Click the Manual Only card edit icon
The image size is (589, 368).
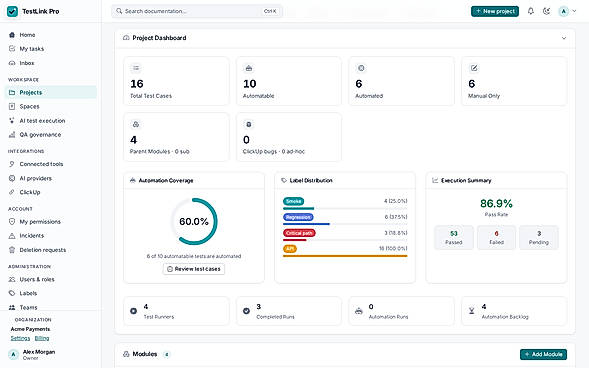[474, 68]
